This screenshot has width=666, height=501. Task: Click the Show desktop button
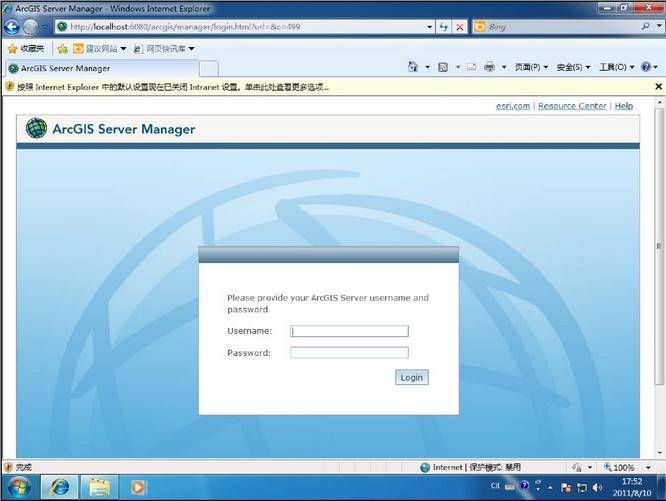click(662, 487)
